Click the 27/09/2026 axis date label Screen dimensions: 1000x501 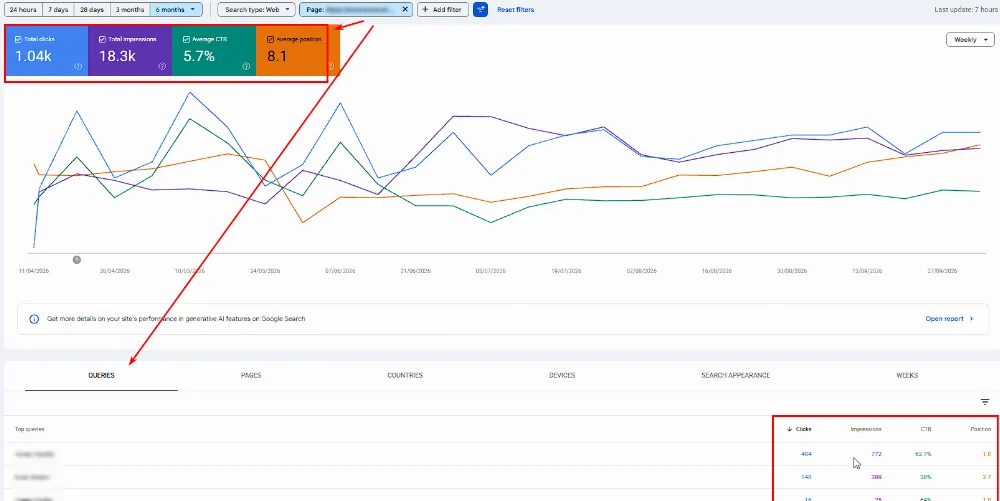(x=943, y=271)
